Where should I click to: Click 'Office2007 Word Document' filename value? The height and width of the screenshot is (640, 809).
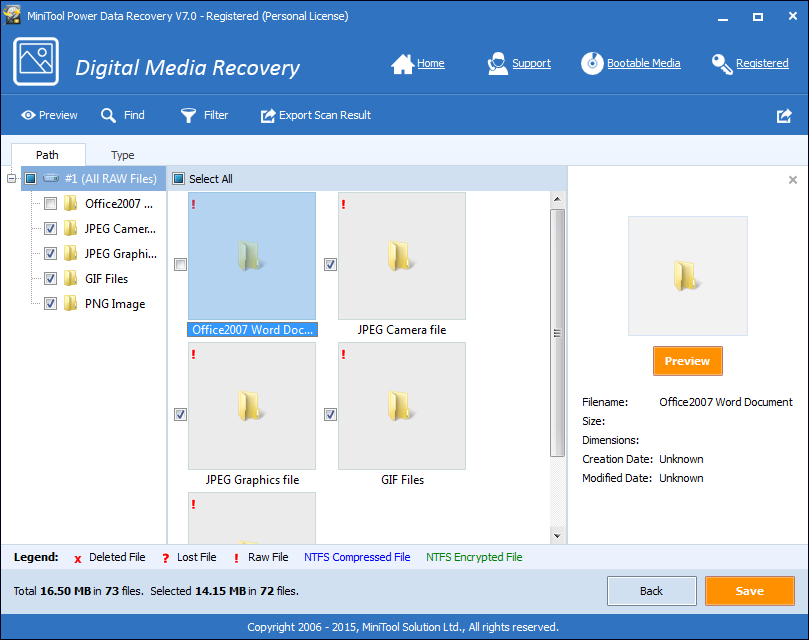coord(726,402)
